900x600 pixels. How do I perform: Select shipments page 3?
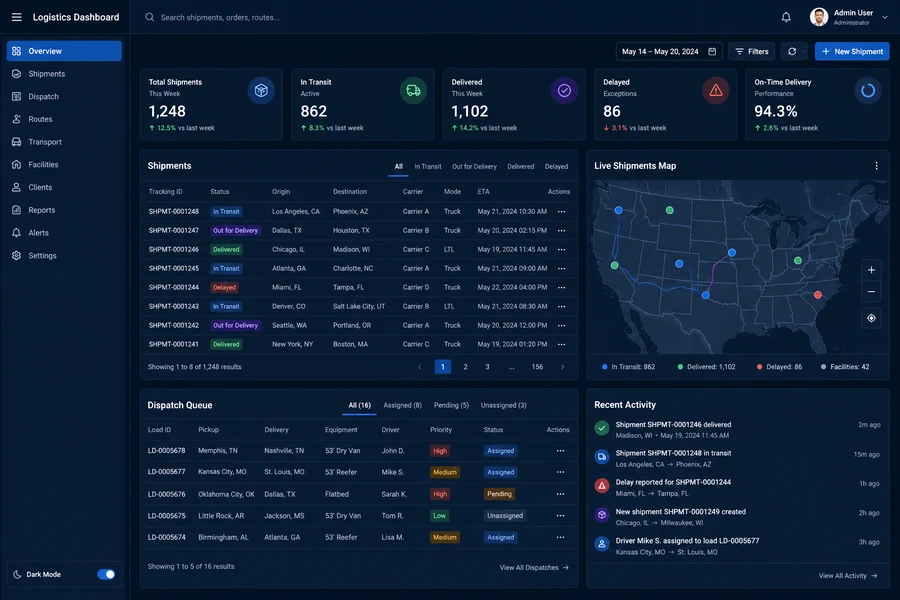click(487, 367)
